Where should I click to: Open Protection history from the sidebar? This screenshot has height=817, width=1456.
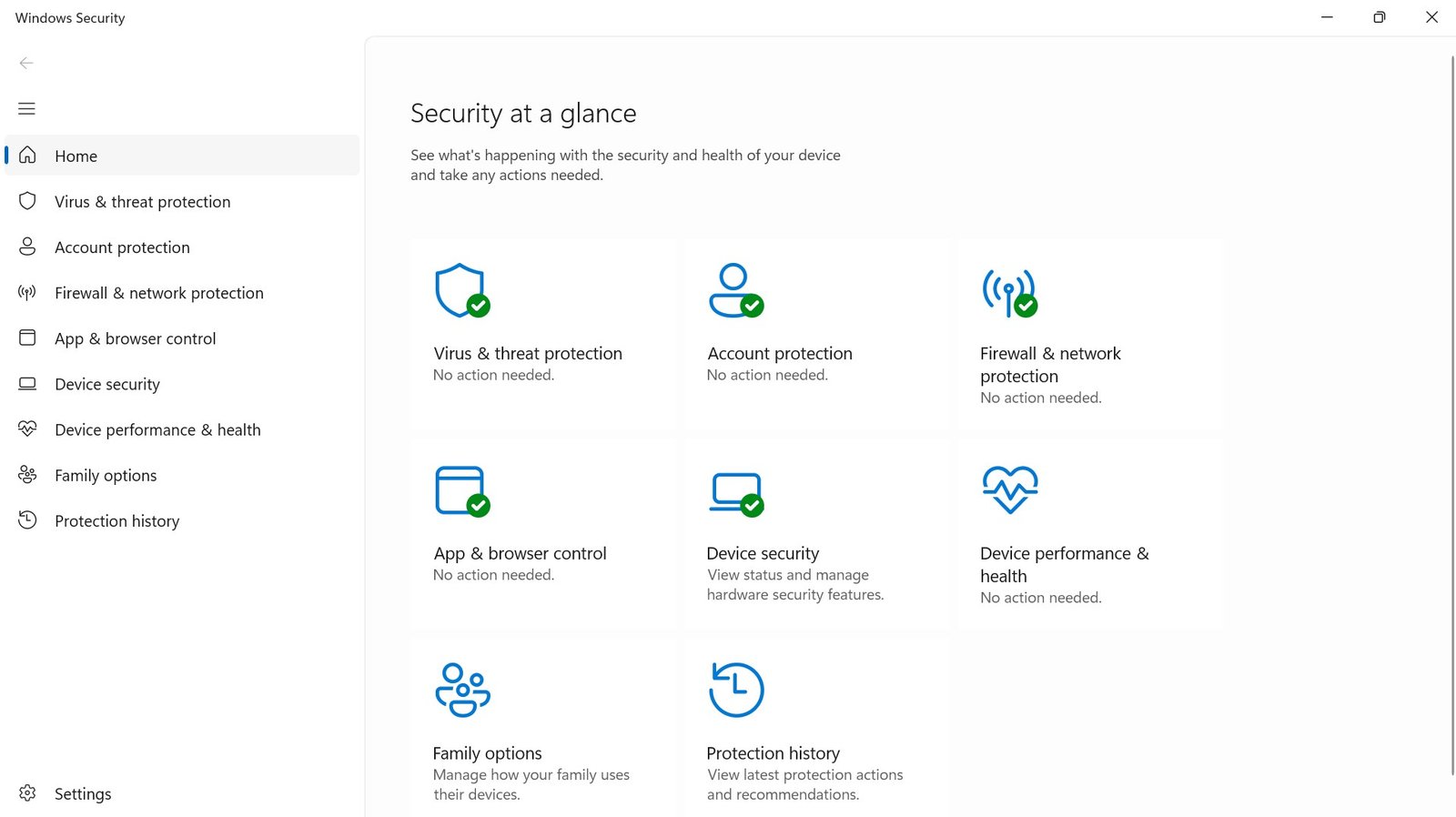tap(182, 520)
